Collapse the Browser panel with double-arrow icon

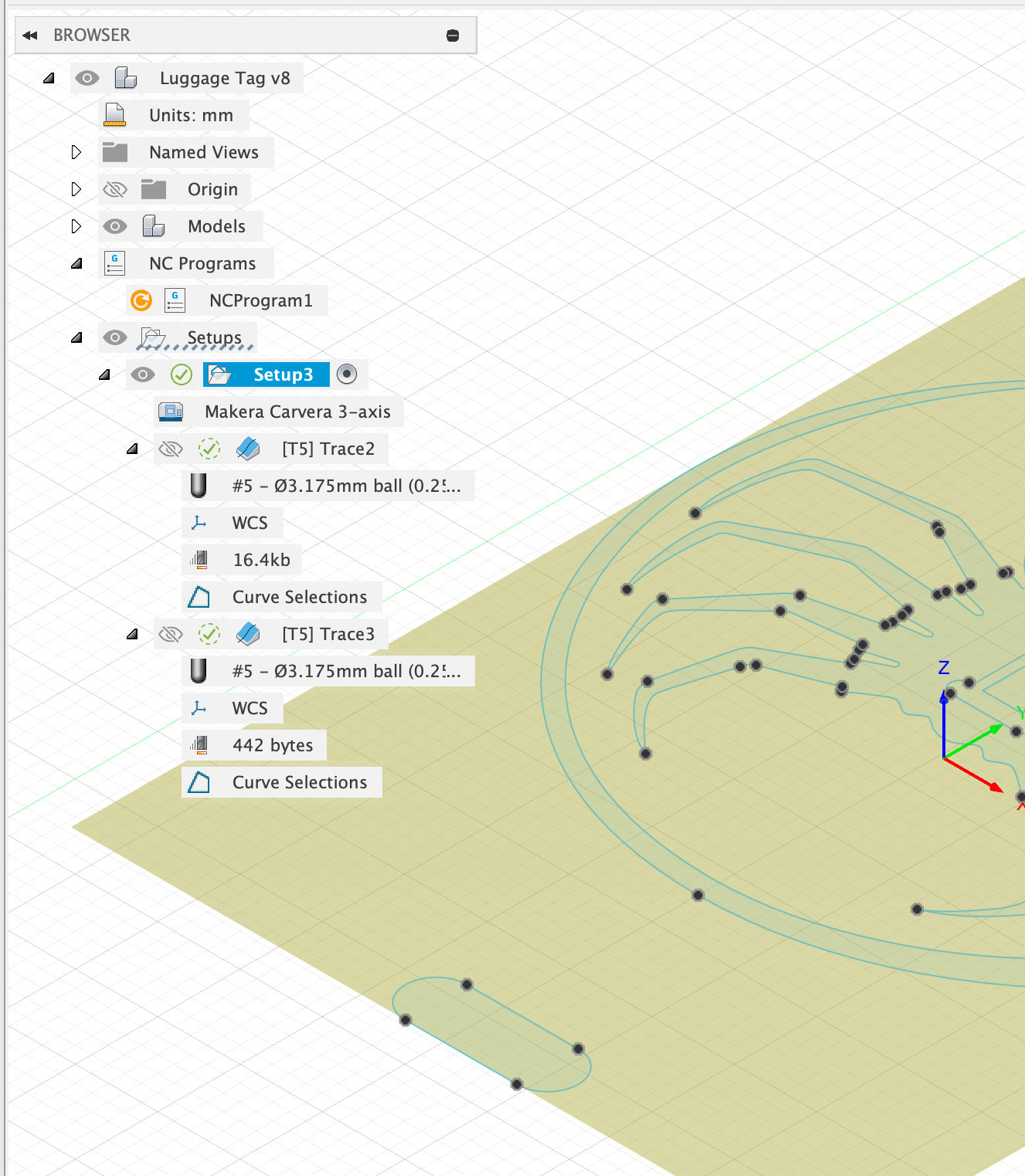pyautogui.click(x=29, y=35)
